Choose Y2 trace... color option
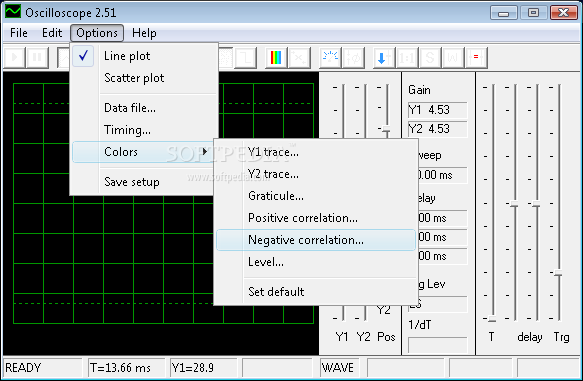The height and width of the screenshot is (381, 583). tap(316, 174)
